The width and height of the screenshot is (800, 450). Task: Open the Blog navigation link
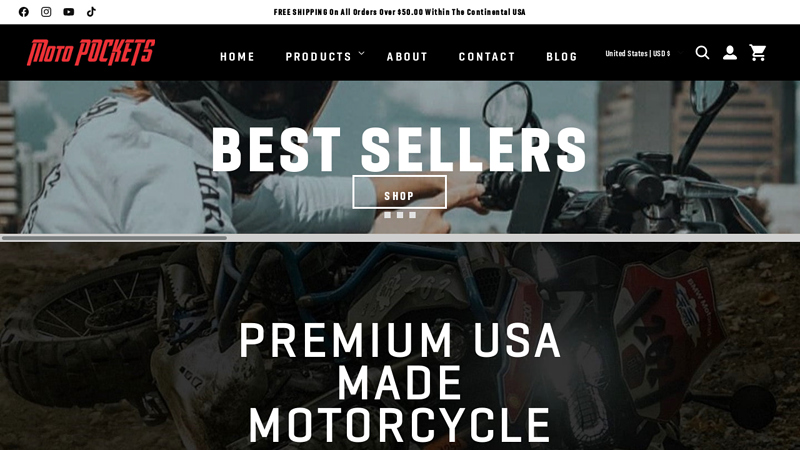click(562, 57)
